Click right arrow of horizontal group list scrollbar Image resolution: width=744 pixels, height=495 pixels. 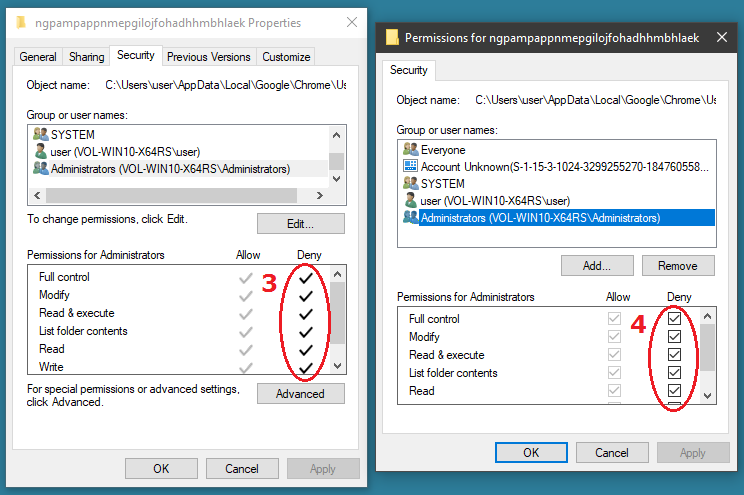(320, 195)
